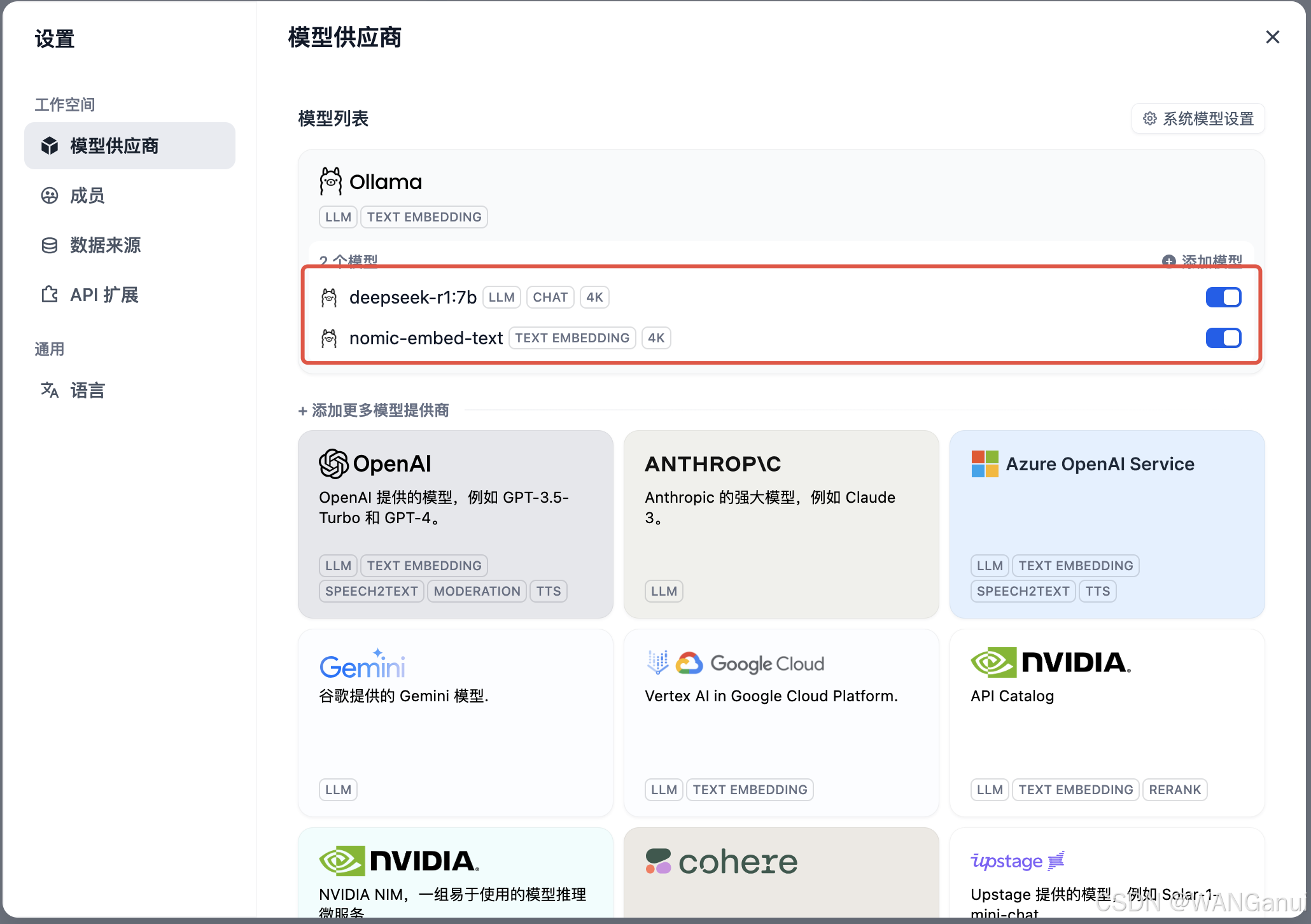
Task: Collapse the 2 个模型 list in Ollama
Action: (349, 260)
